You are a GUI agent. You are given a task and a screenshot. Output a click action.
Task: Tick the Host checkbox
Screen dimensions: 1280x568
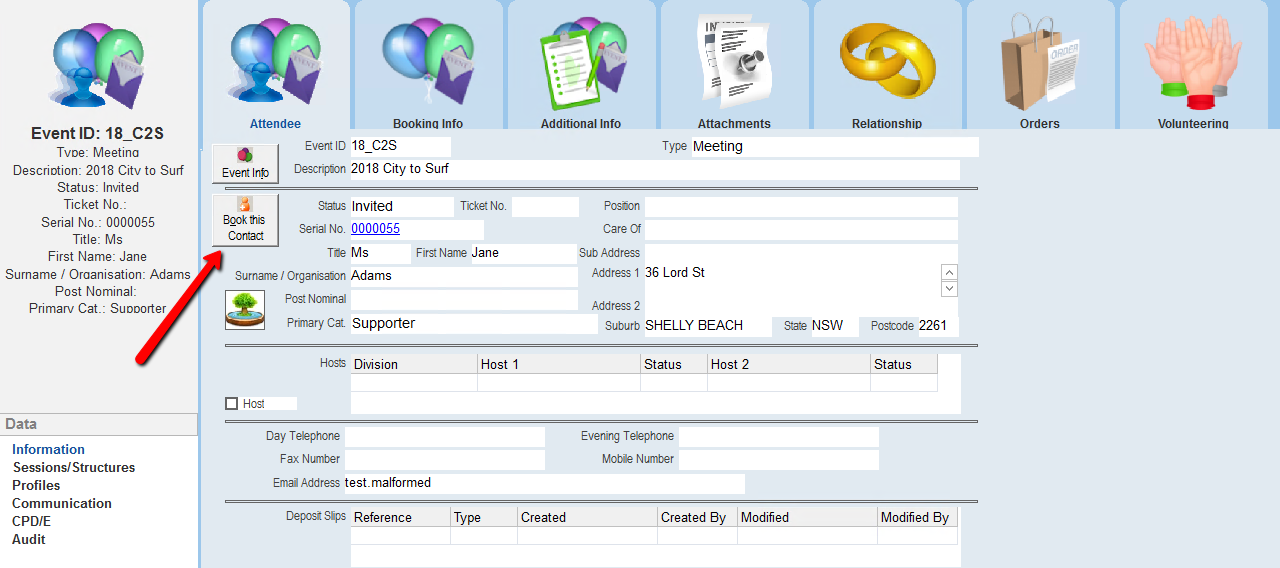(232, 404)
